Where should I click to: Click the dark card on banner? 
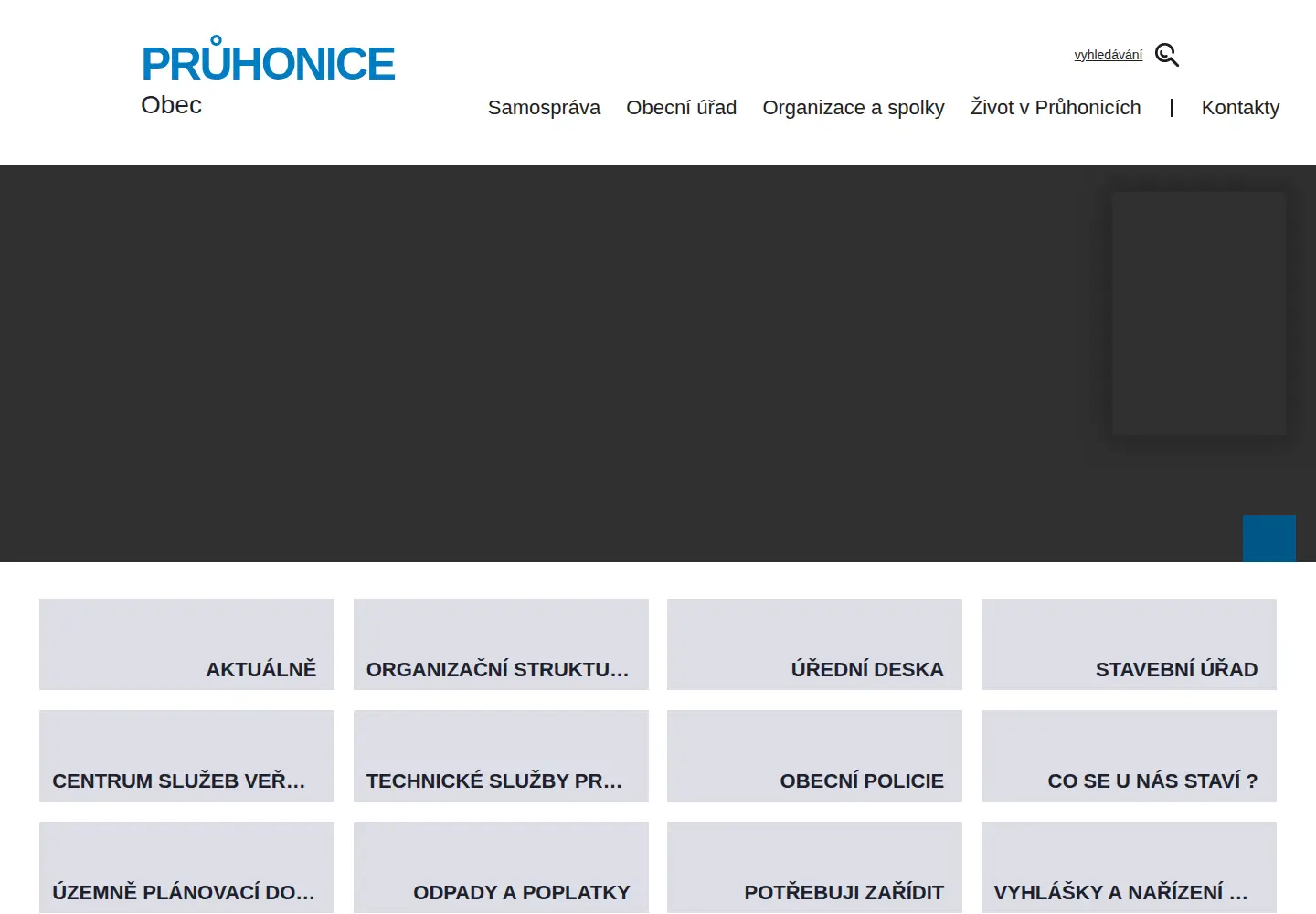click(1199, 314)
